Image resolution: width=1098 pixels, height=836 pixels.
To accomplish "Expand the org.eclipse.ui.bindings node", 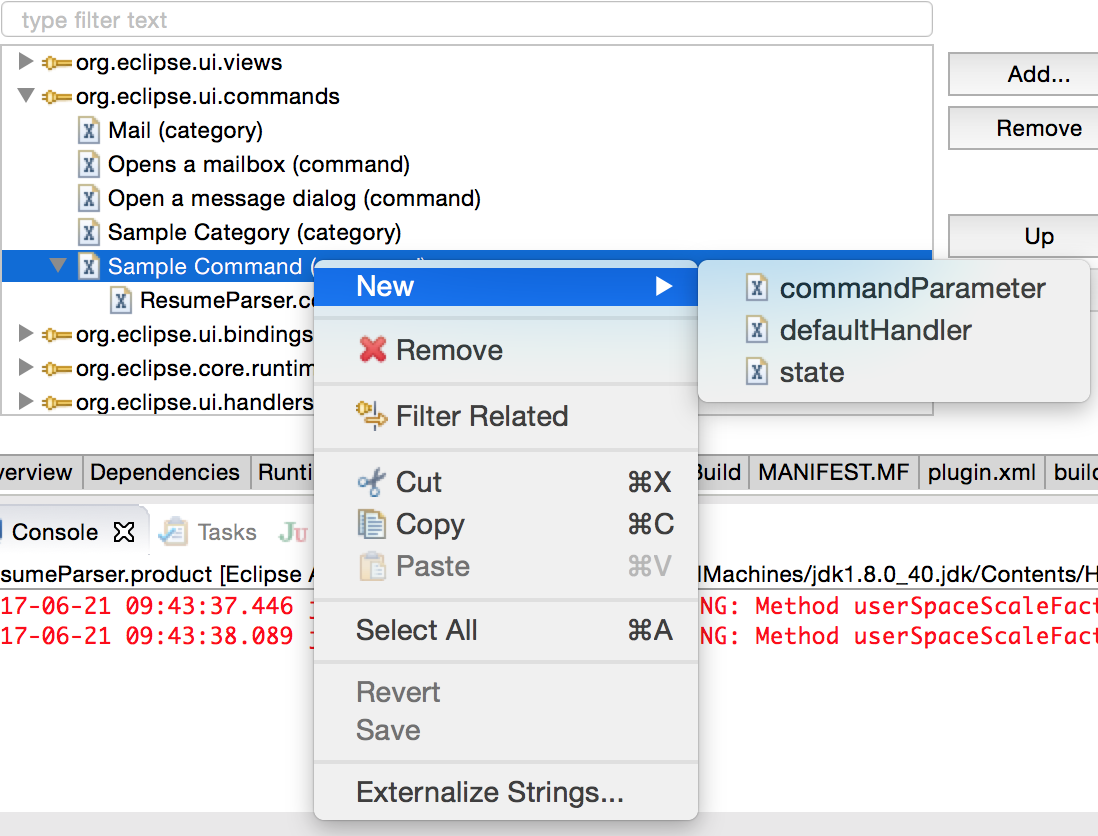I will point(27,334).
